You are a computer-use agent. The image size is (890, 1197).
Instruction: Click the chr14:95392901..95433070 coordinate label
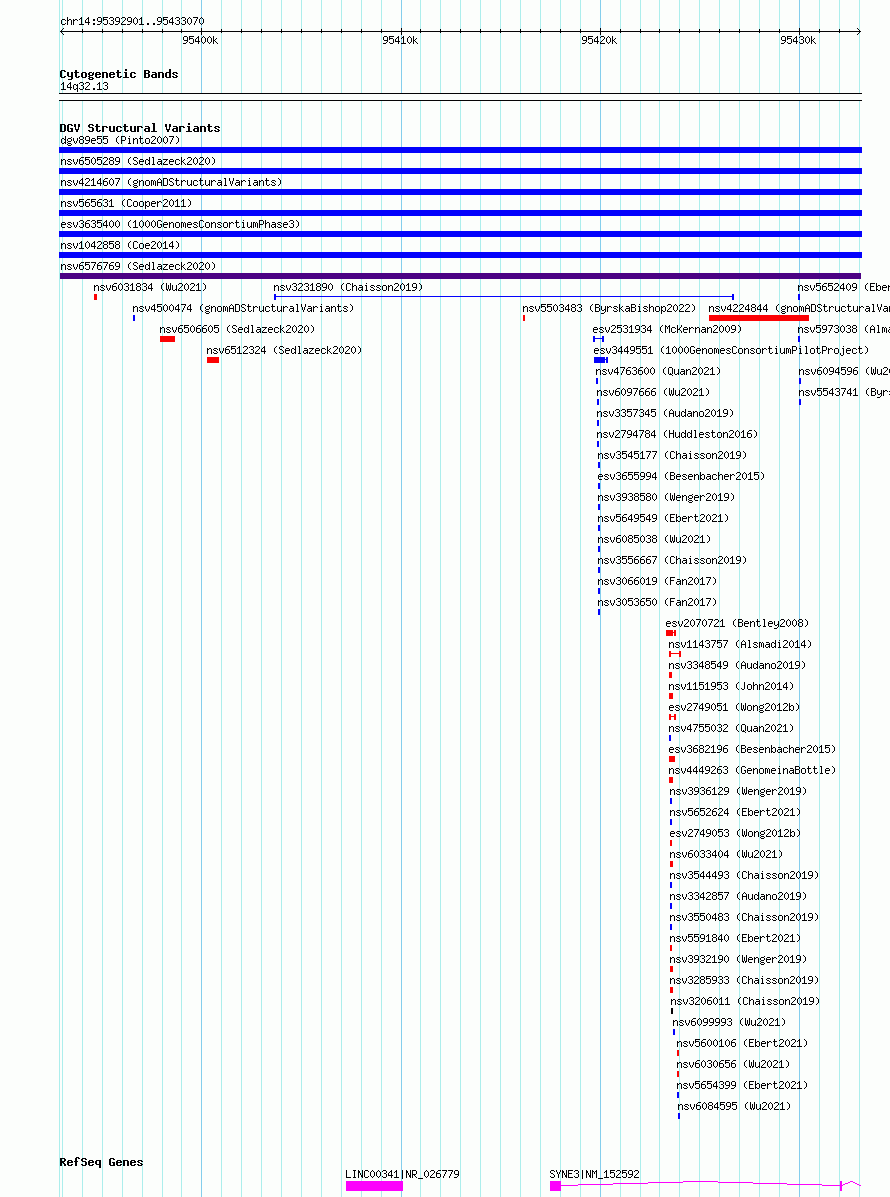(132, 21)
